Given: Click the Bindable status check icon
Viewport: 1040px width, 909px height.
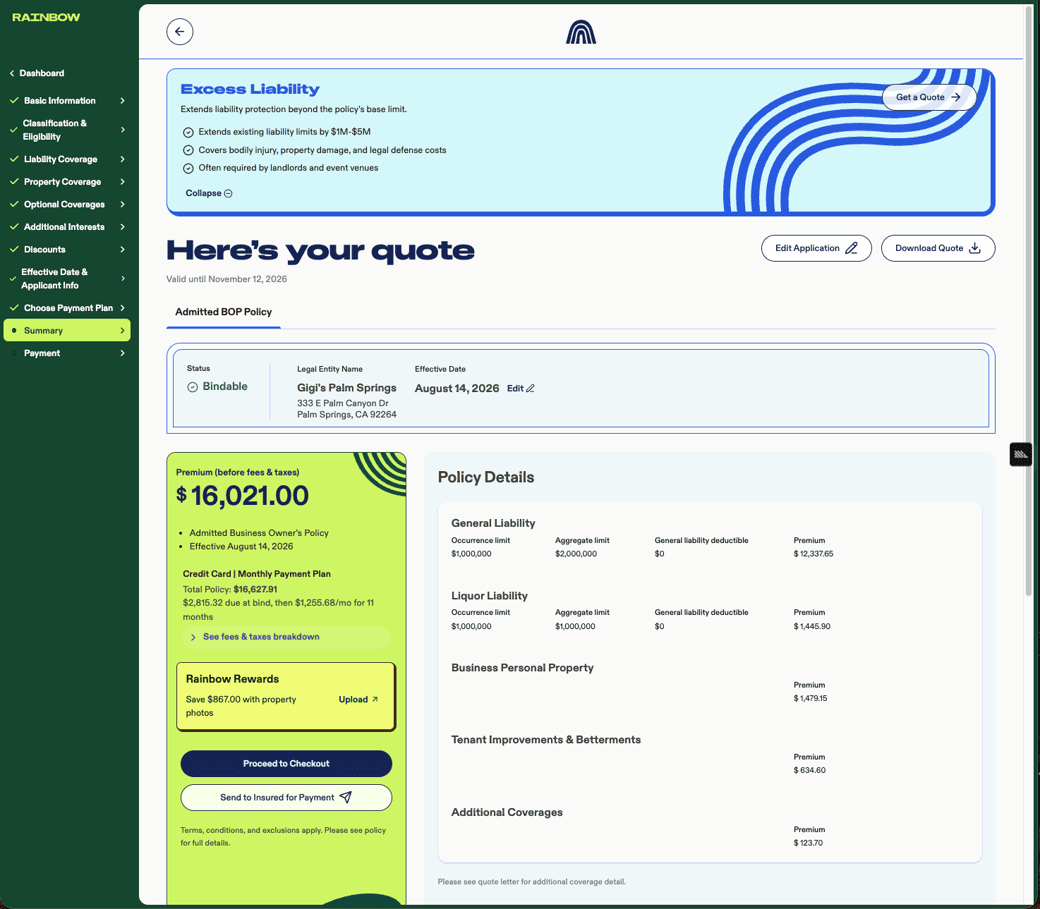Looking at the screenshot, I should click(192, 387).
